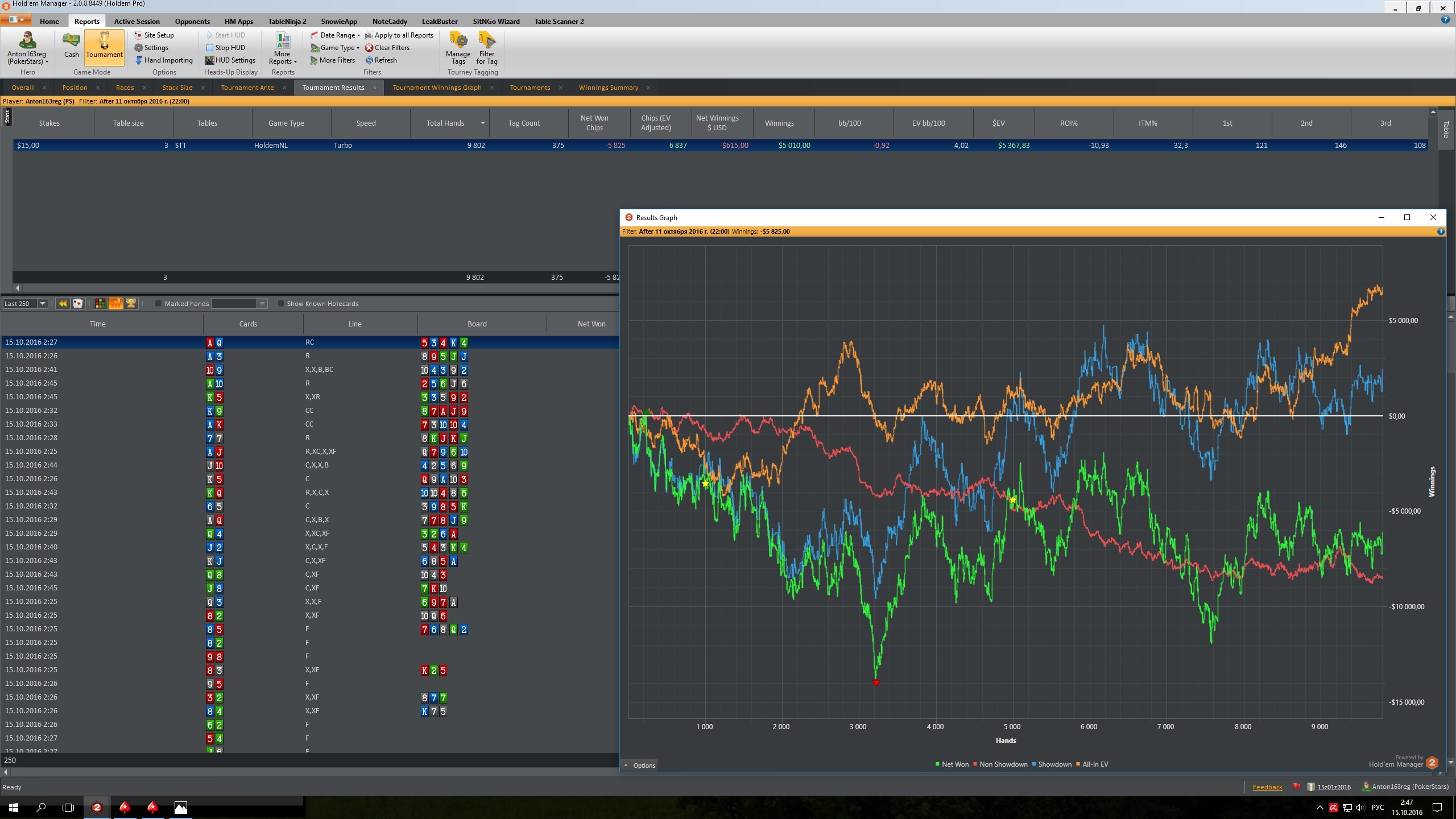Toggle the All-In EV orange legend swatch
This screenshot has width=1456, height=819.
pos(1078,764)
